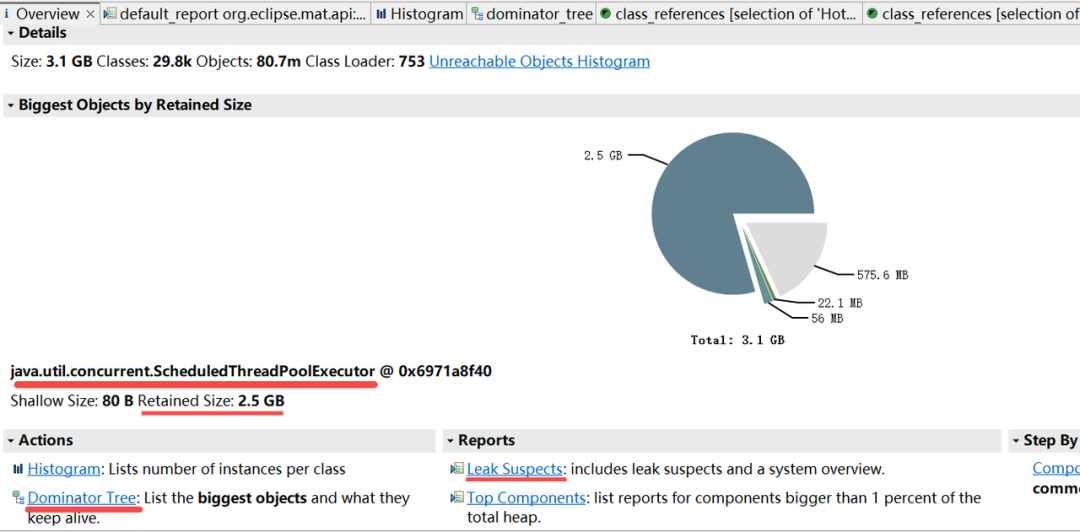Click the heap Size 3.1 GB value

(69, 61)
